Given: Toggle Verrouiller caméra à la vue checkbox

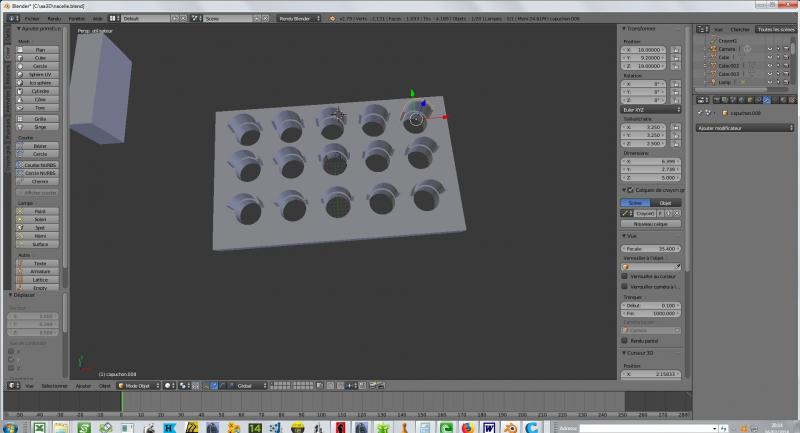Looking at the screenshot, I should pos(626,286).
